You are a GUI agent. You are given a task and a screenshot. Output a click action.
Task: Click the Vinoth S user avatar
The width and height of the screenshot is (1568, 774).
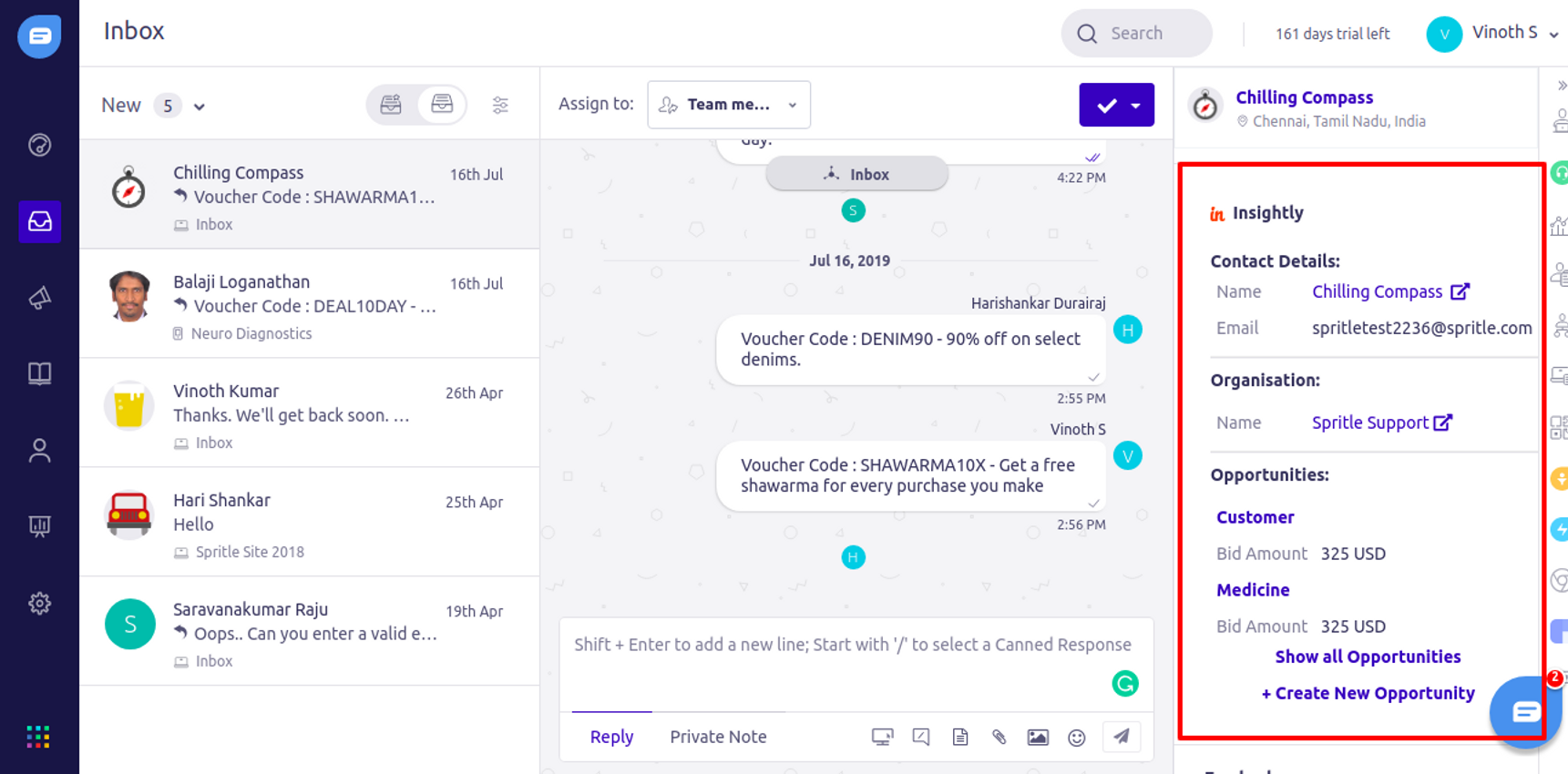click(x=1444, y=35)
